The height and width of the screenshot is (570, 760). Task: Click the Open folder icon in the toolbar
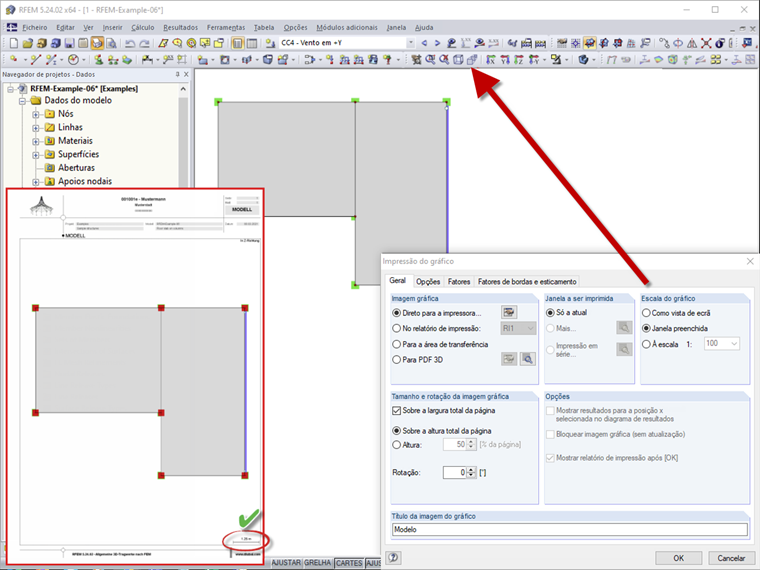28,43
